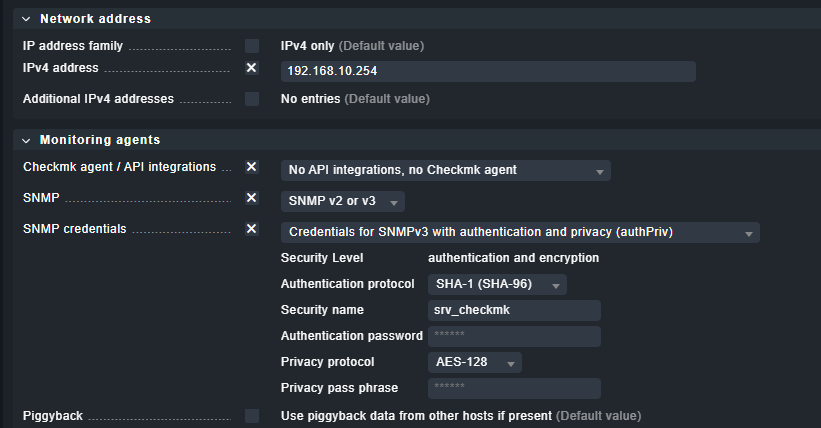Enable the Piggyback checkbox
The width and height of the screenshot is (821, 428).
tap(252, 415)
